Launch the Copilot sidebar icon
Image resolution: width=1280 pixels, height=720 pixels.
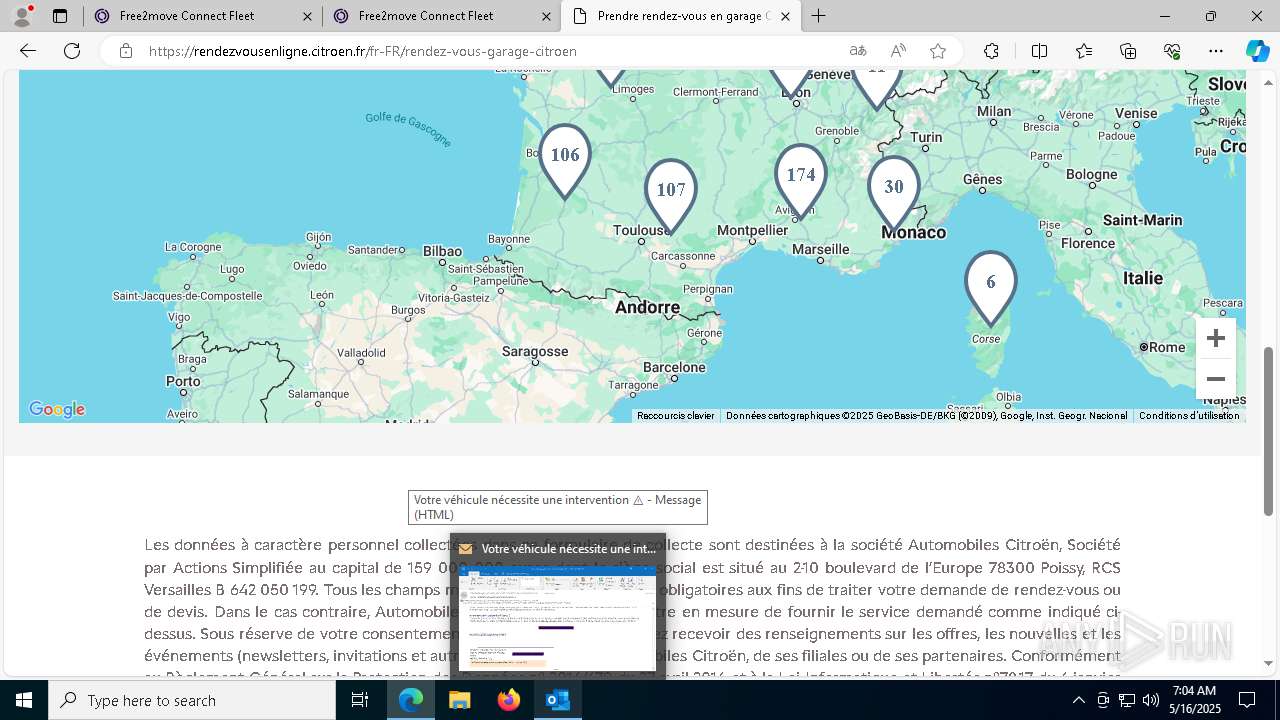(1257, 51)
